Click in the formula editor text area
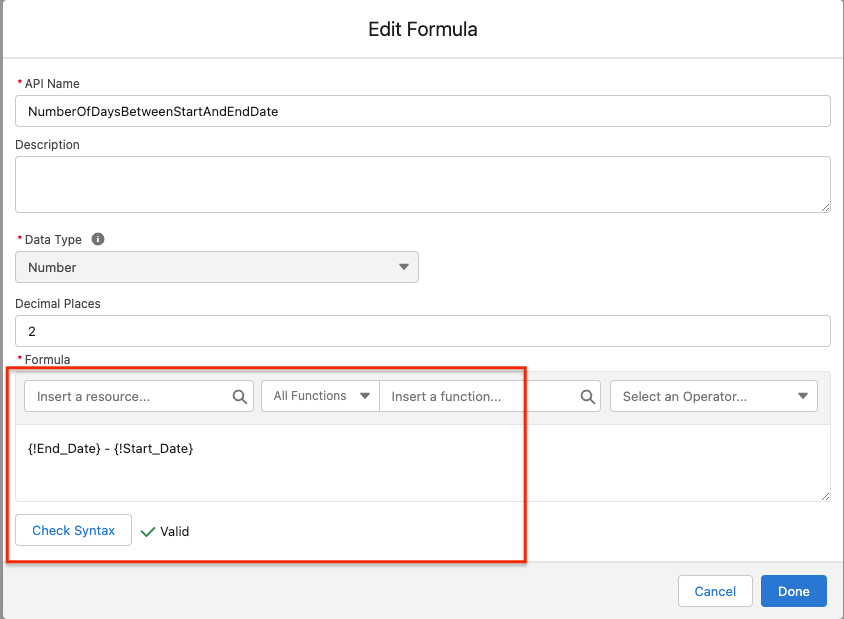 pyautogui.click(x=423, y=463)
